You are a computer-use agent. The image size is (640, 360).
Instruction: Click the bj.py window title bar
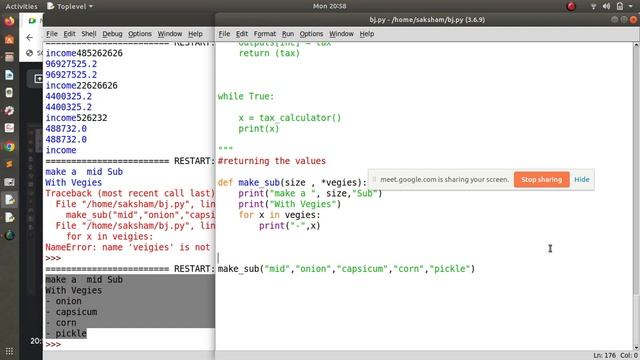[427, 20]
